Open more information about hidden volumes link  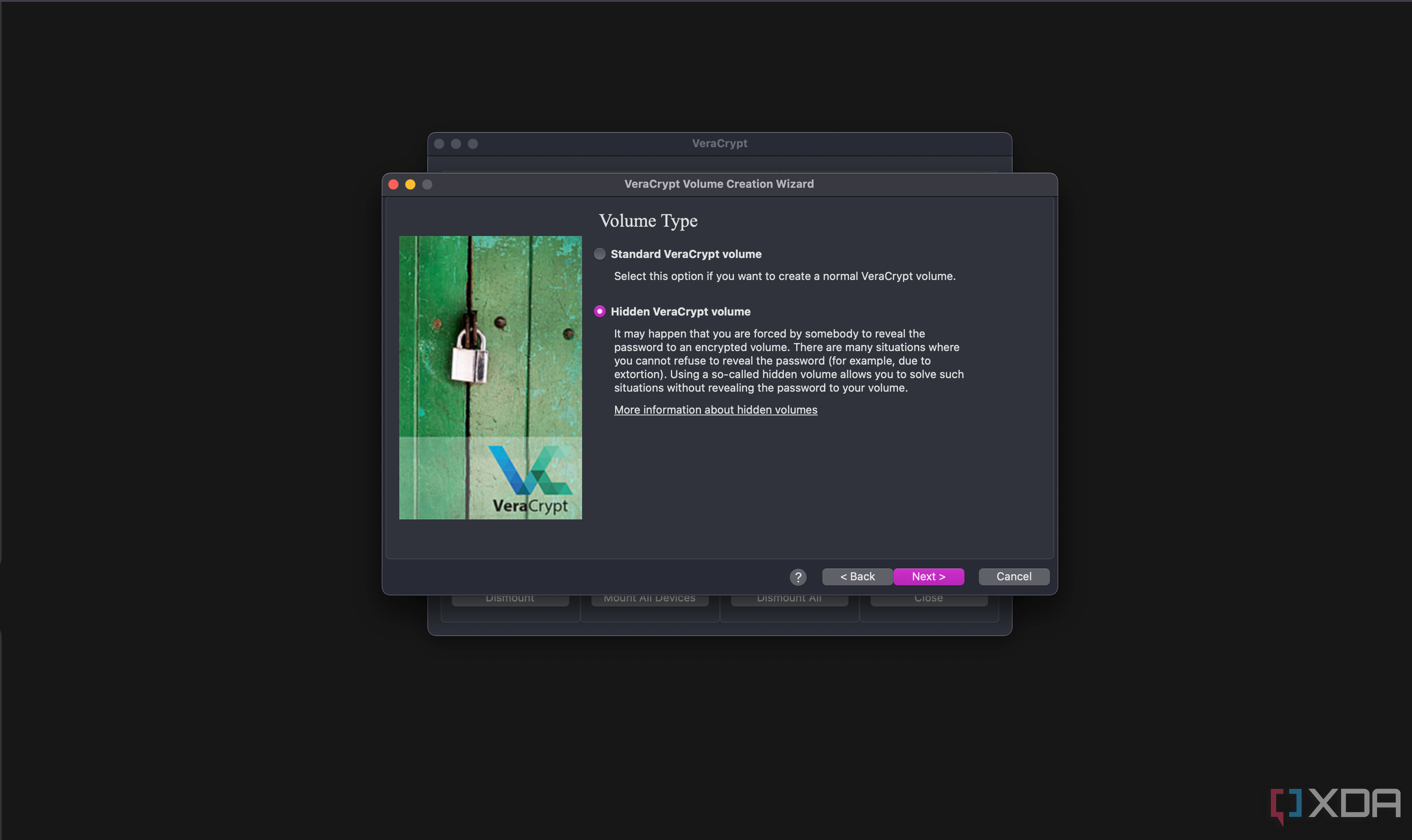[x=715, y=409]
